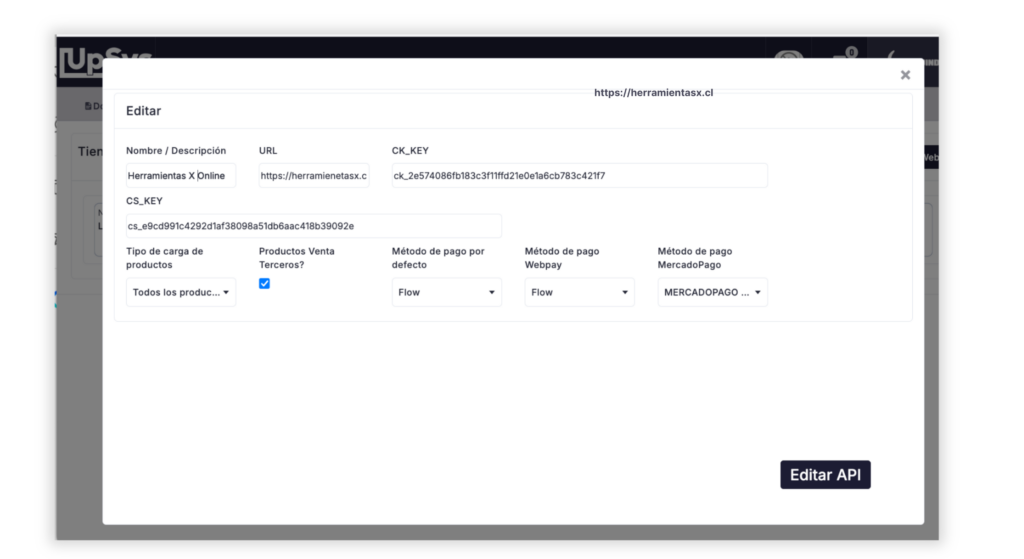The image size is (1024, 559).
Task: Click the user avatar icon in header
Action: 789,56
